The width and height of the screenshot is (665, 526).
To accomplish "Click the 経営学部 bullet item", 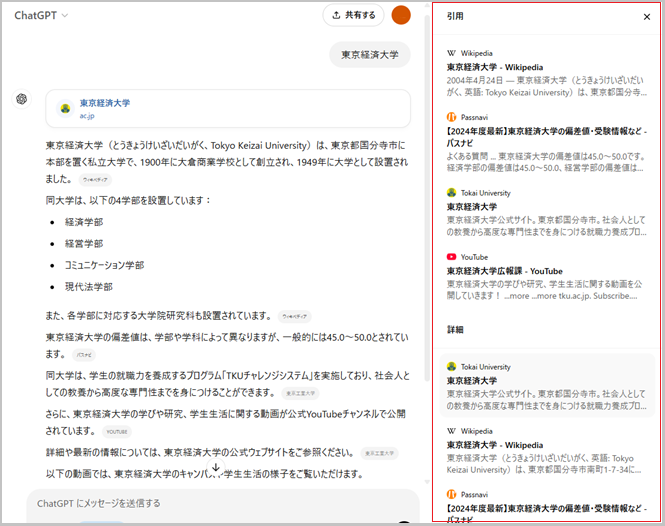I will coord(84,244).
